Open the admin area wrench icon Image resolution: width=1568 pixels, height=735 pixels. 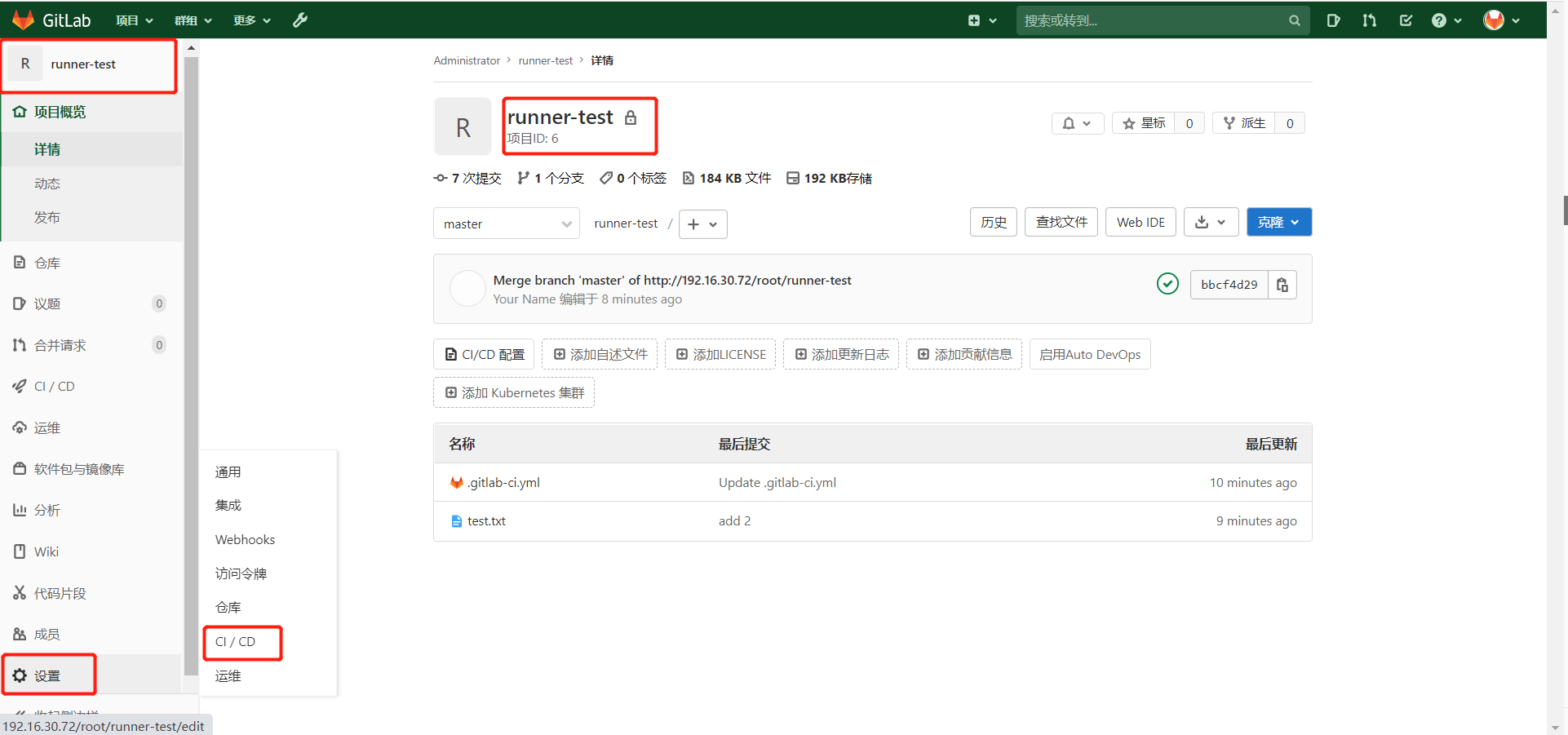[x=300, y=20]
